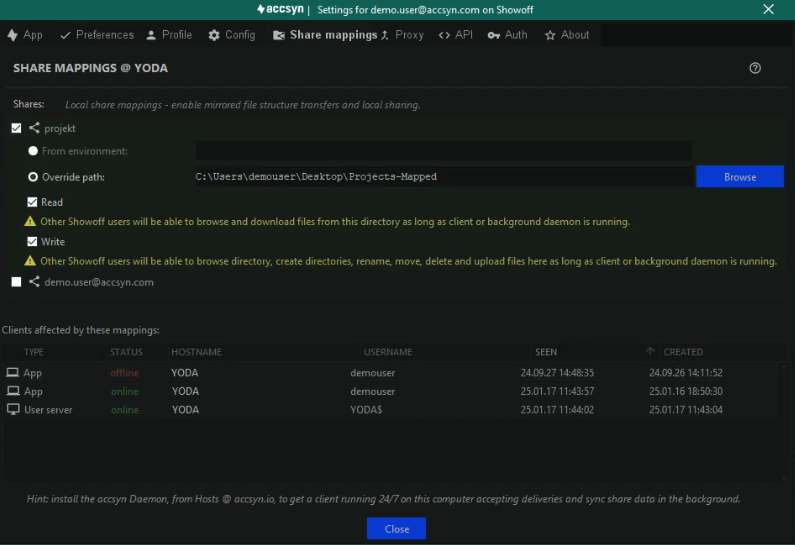The image size is (795, 545).
Task: Click the scrollbar down arrow of clients table
Action: (784, 478)
